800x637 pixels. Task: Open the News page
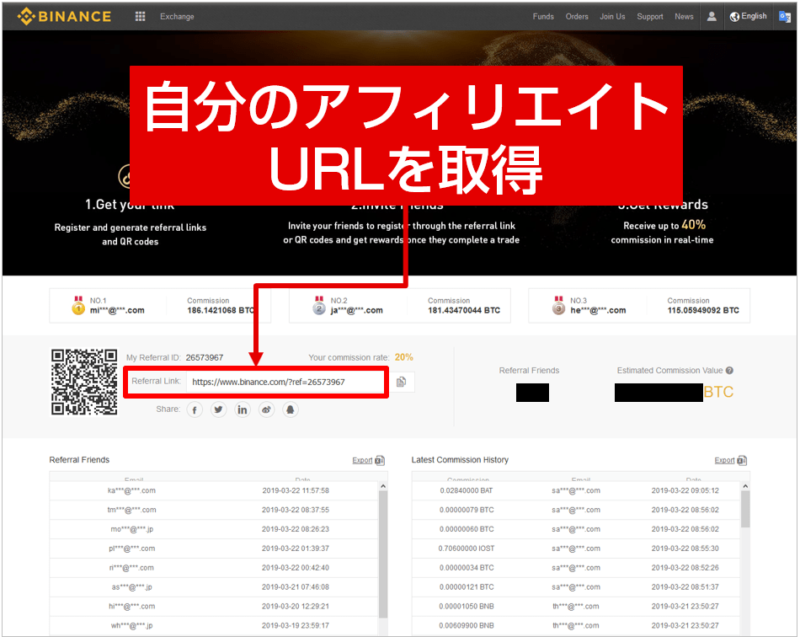[684, 16]
